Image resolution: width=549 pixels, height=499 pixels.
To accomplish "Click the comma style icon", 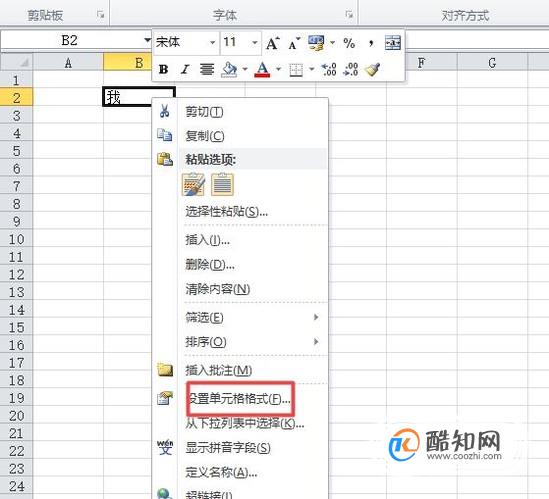I will tap(371, 43).
